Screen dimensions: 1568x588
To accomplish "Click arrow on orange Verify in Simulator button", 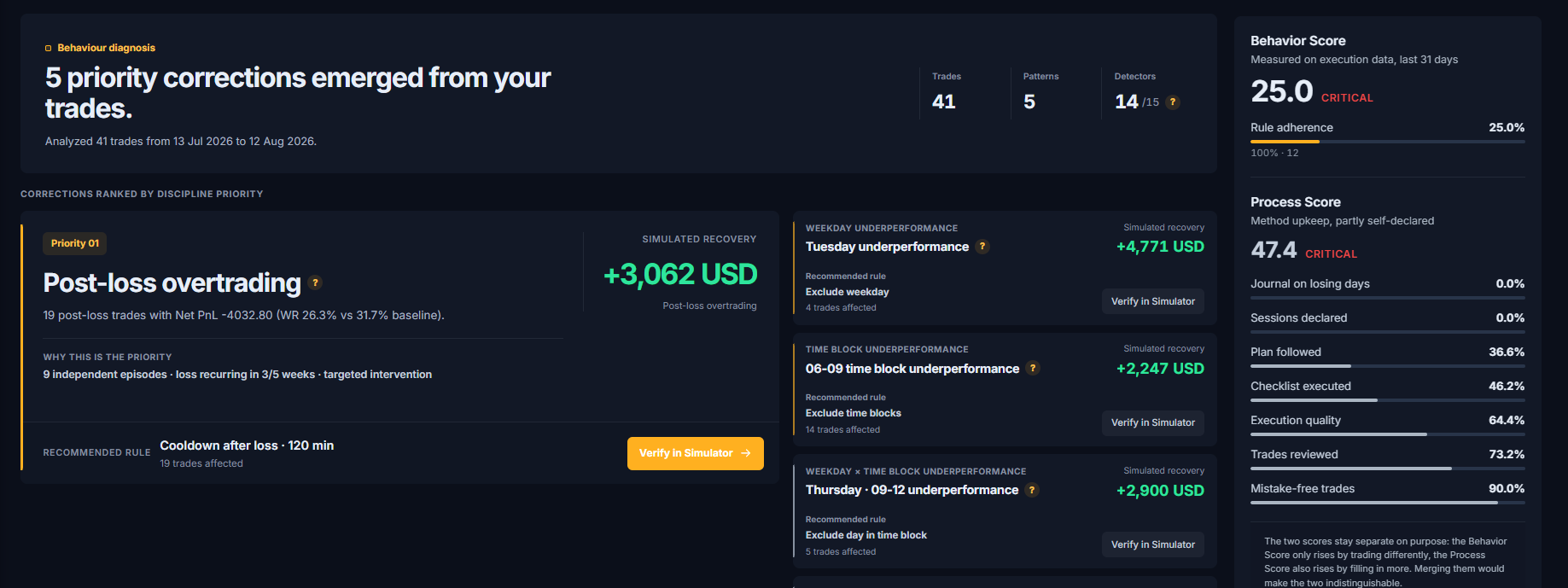I will point(746,453).
